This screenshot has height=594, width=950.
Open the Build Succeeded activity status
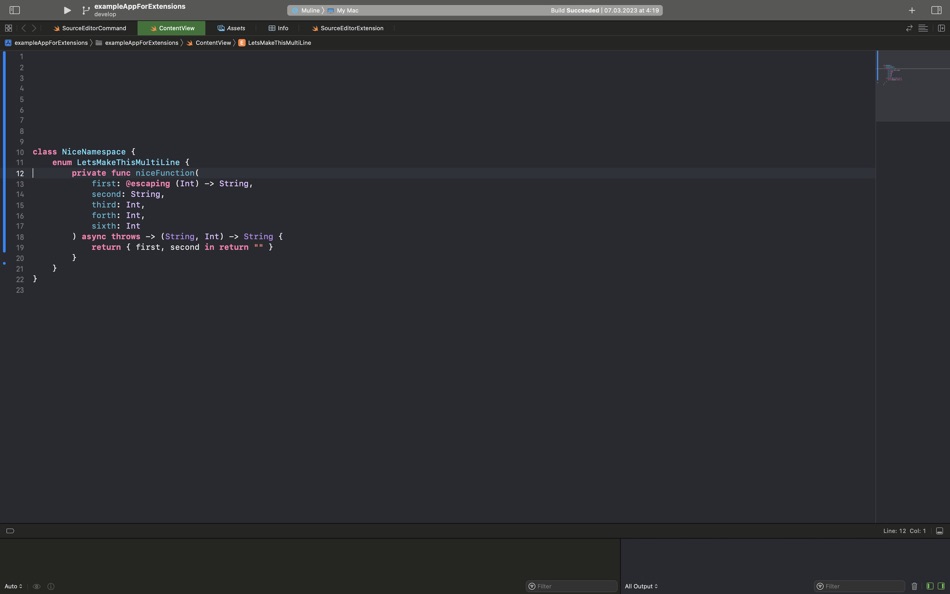coord(605,10)
